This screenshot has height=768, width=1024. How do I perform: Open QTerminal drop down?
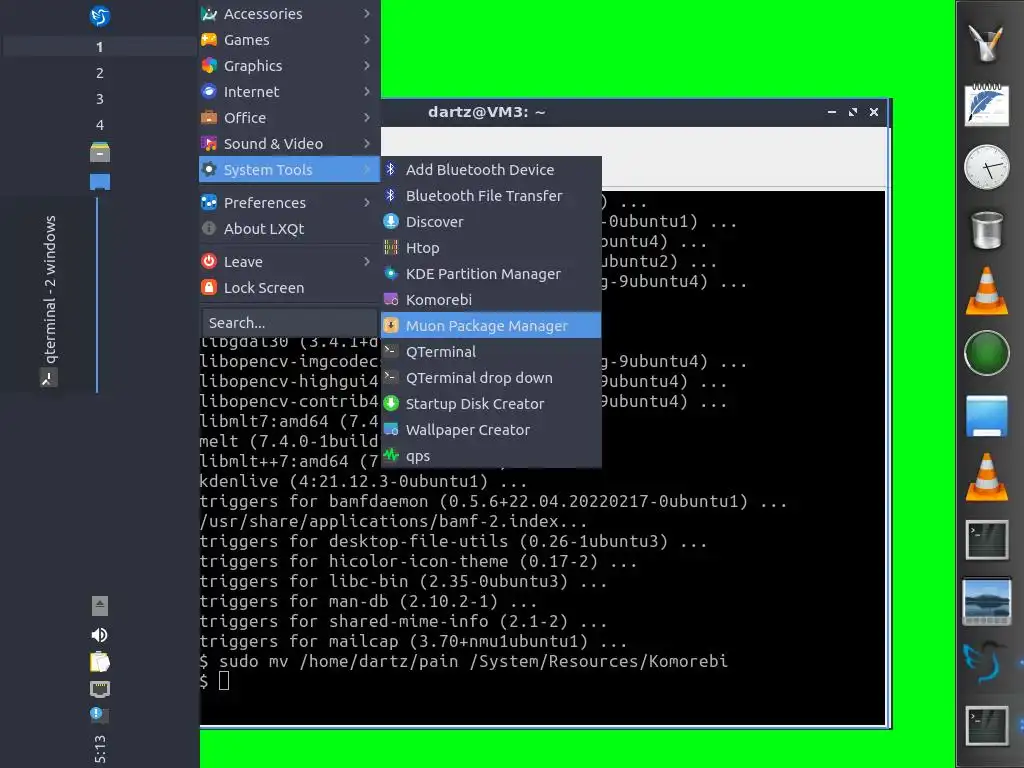coord(490,378)
